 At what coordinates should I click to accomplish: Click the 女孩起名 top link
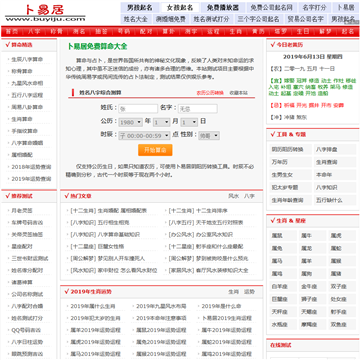click(x=180, y=8)
